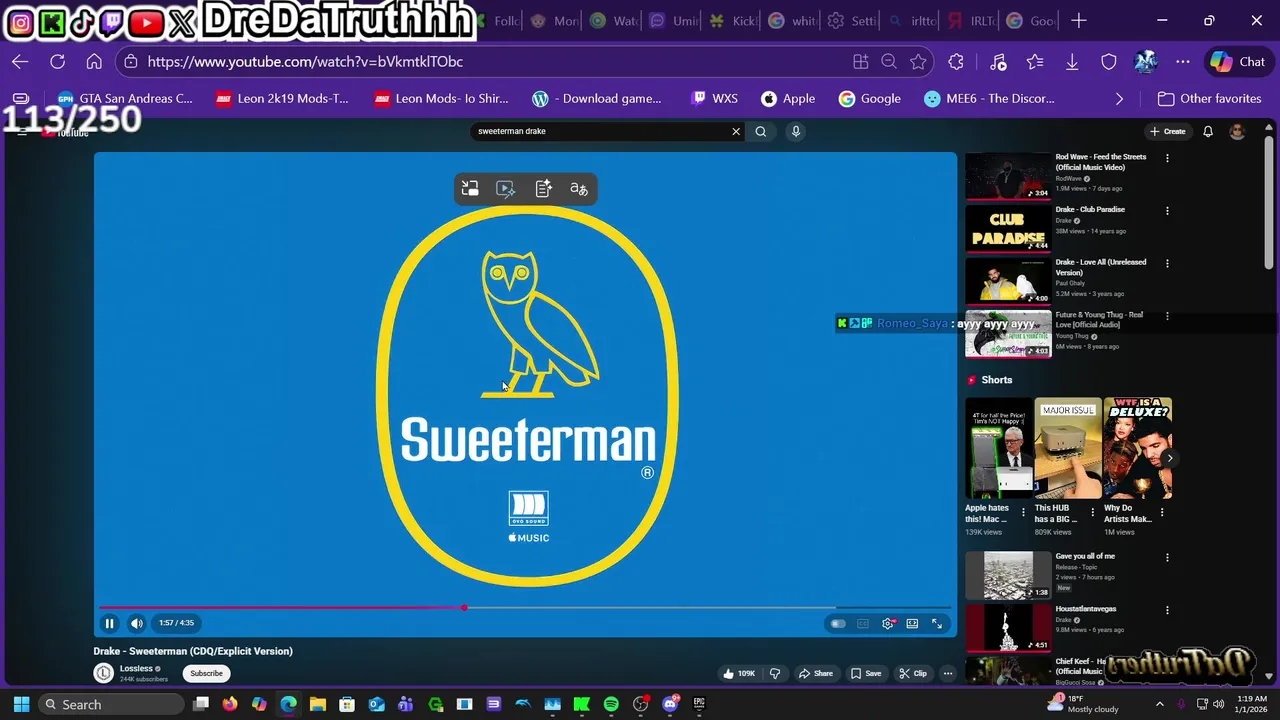Screen dimensions: 1280x720
Task: Open the YouTube account avatar menu
Action: pos(1237,131)
